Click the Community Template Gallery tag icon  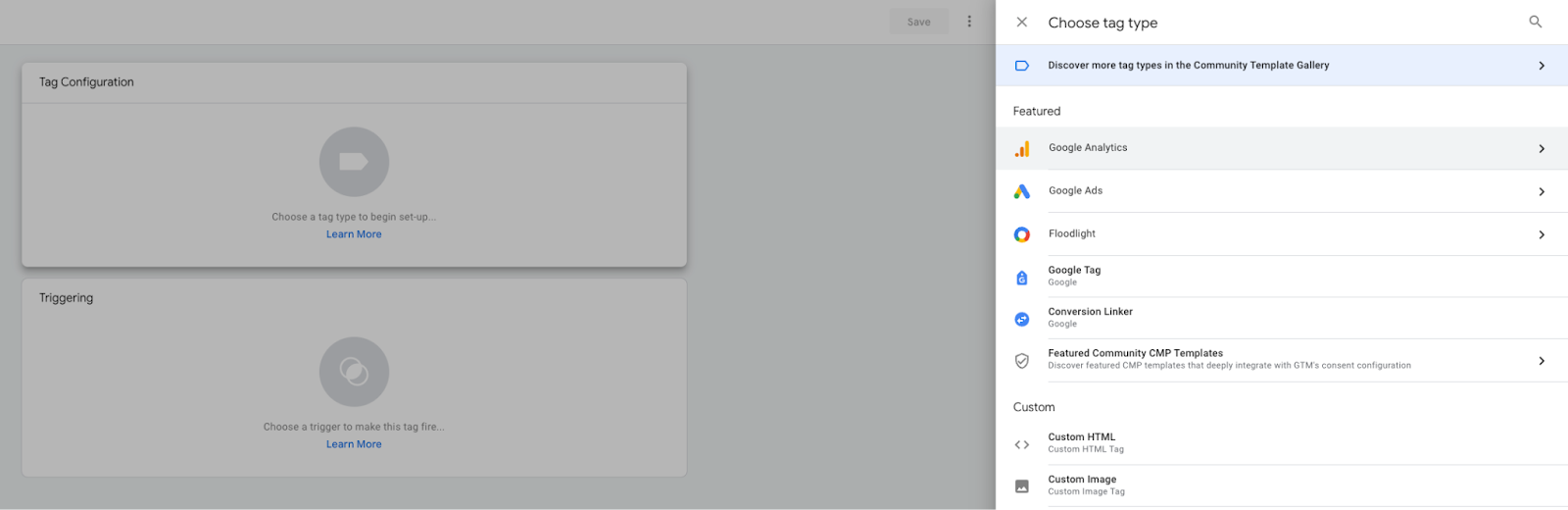(1022, 66)
